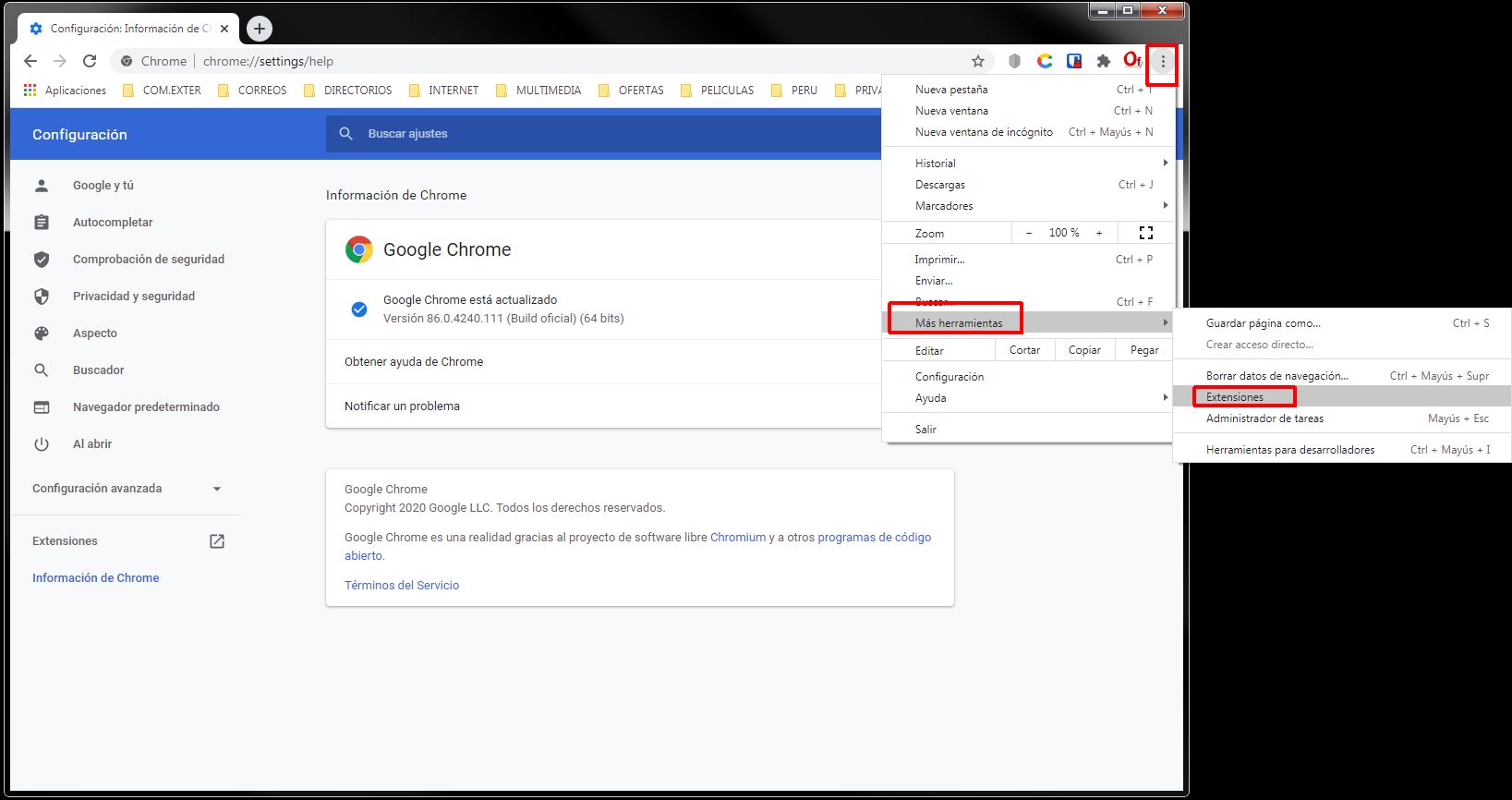Open the COM.EXTER bookmarks folder
Screen dimensions: 1512x800
click(x=162, y=91)
